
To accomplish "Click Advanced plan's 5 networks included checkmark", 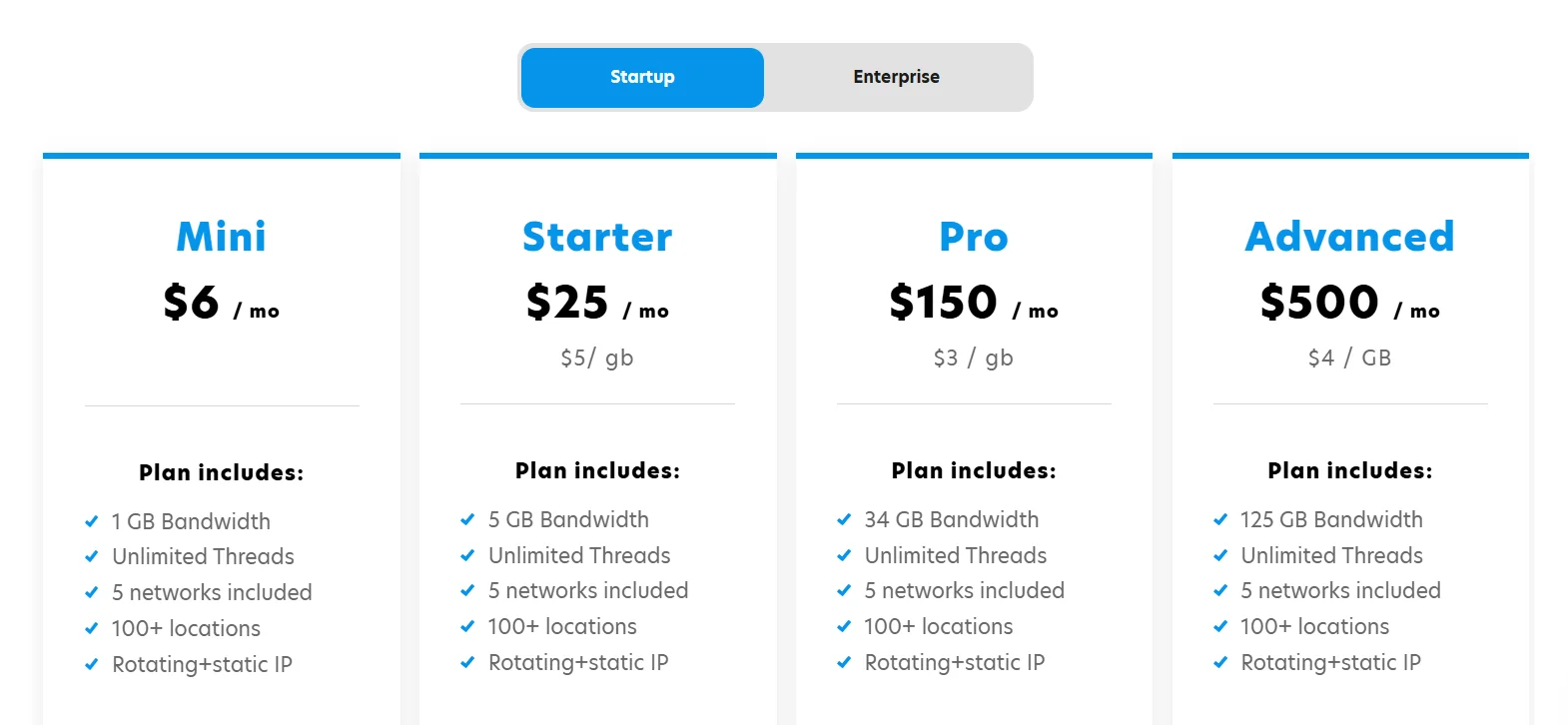I will pyautogui.click(x=1220, y=590).
